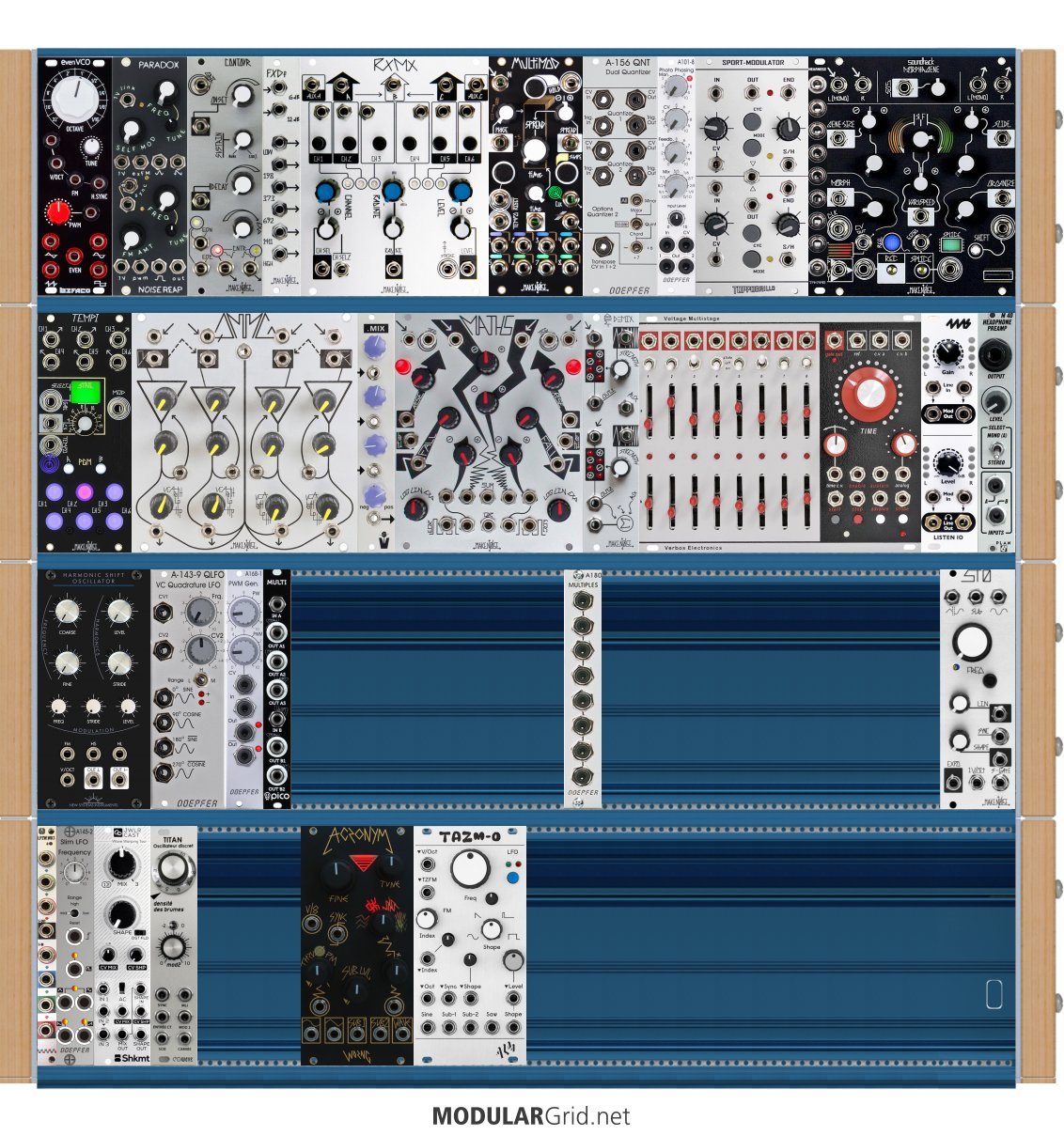Click the DECAY knob on the Contour module
The image size is (1064, 1136).
coord(242,183)
